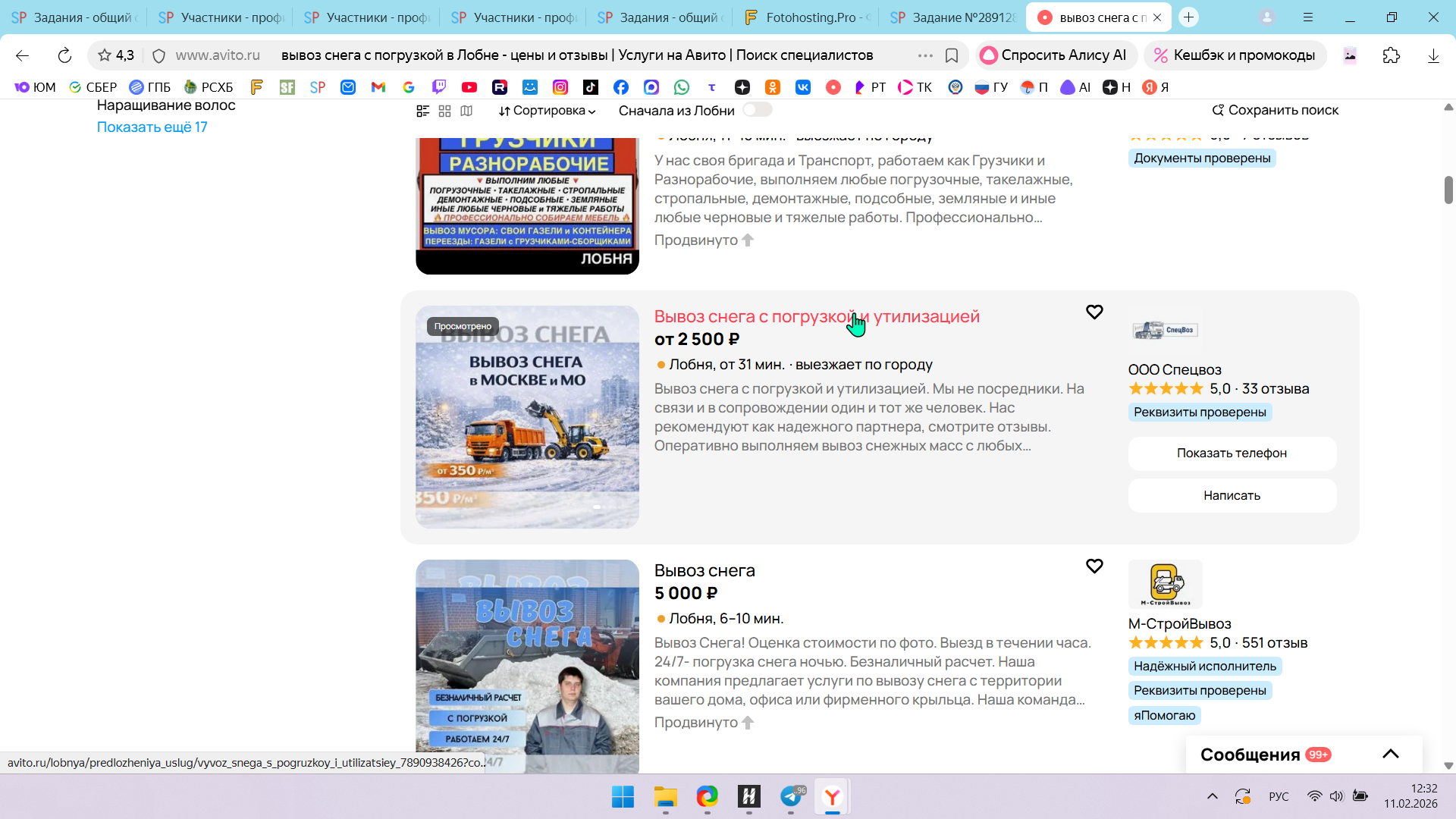Toggle Сначала из Лобни switch
The width and height of the screenshot is (1456, 819).
pos(757,110)
